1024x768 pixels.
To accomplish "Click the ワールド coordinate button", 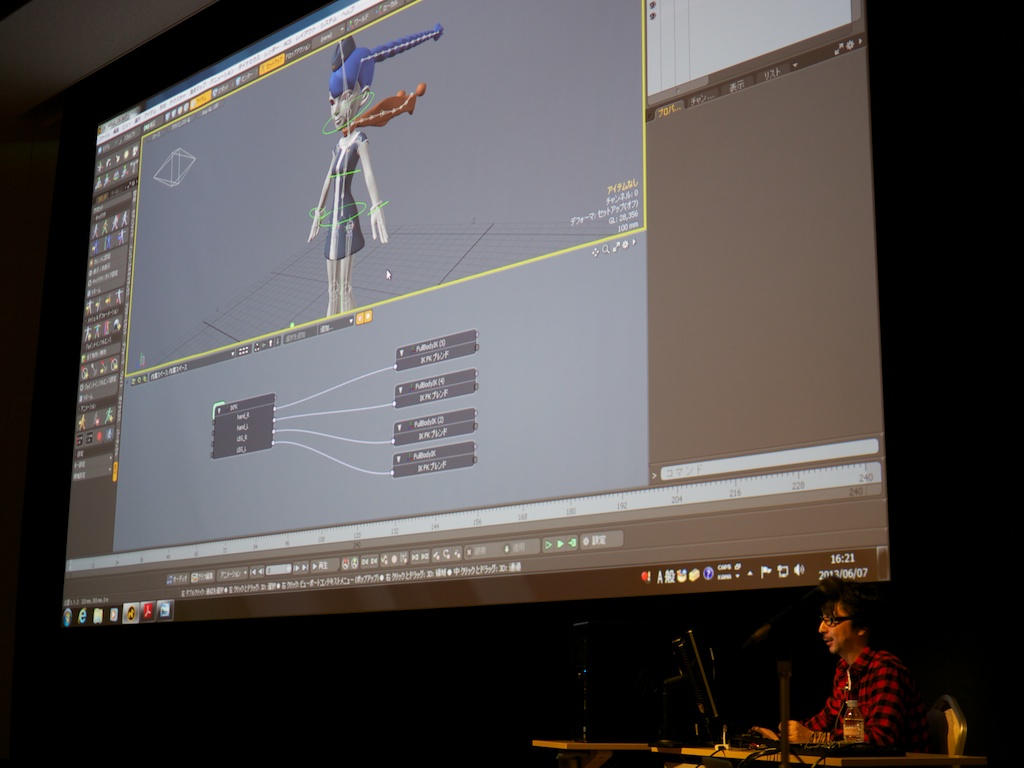I will tap(359, 23).
